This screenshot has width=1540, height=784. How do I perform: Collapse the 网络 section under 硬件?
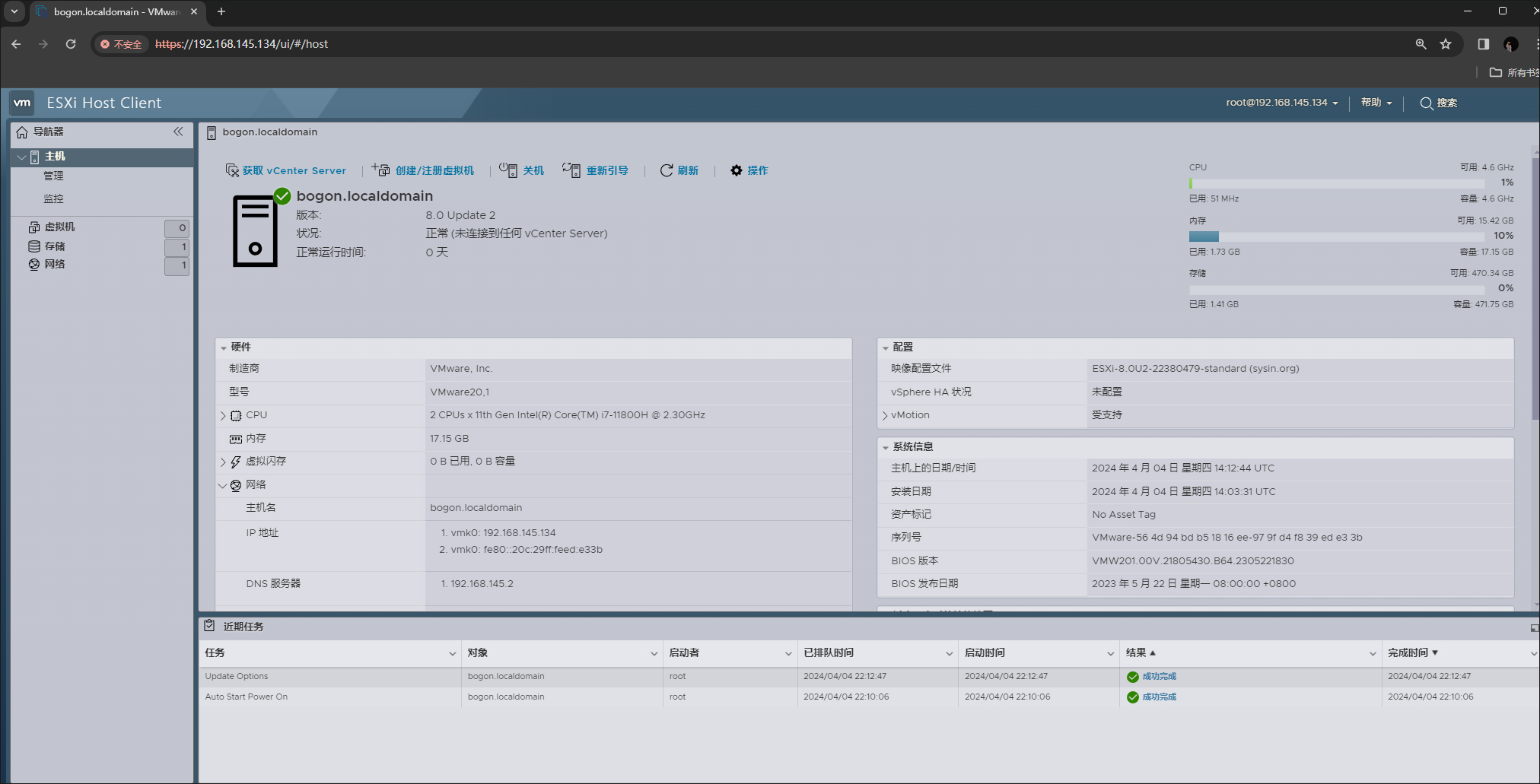tap(223, 485)
